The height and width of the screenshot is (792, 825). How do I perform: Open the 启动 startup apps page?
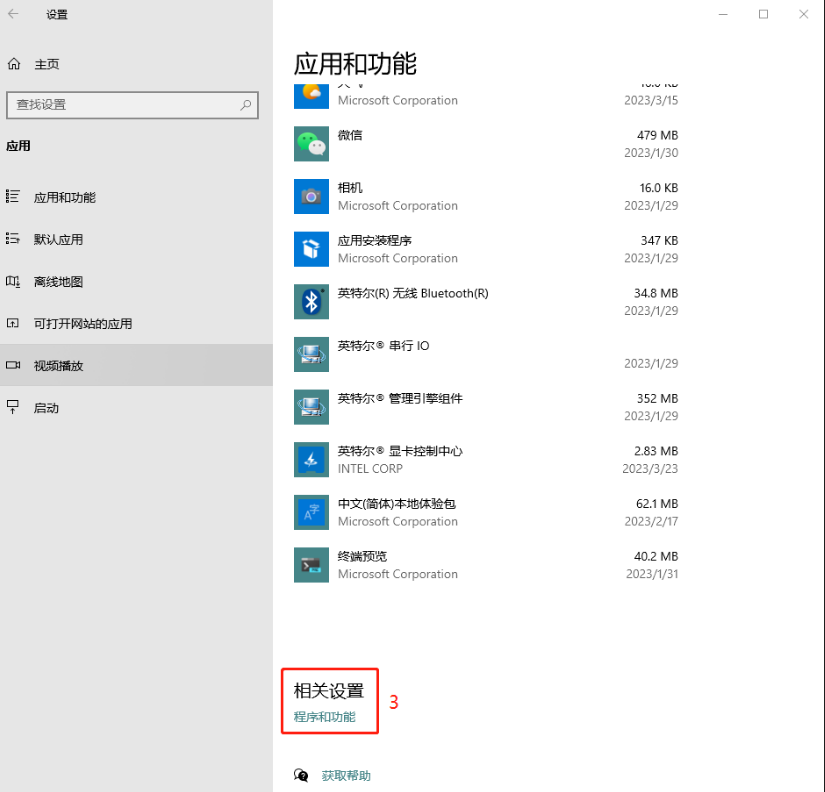(46, 408)
